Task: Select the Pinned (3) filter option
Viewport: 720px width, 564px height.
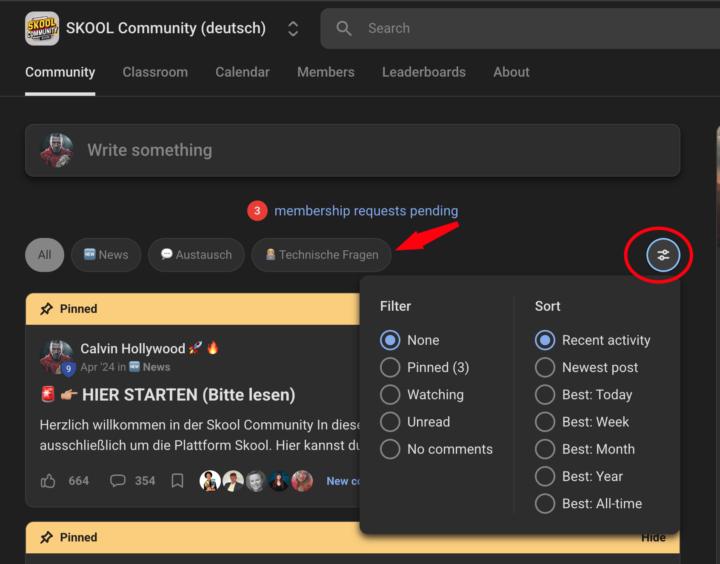Action: pyautogui.click(x=390, y=367)
